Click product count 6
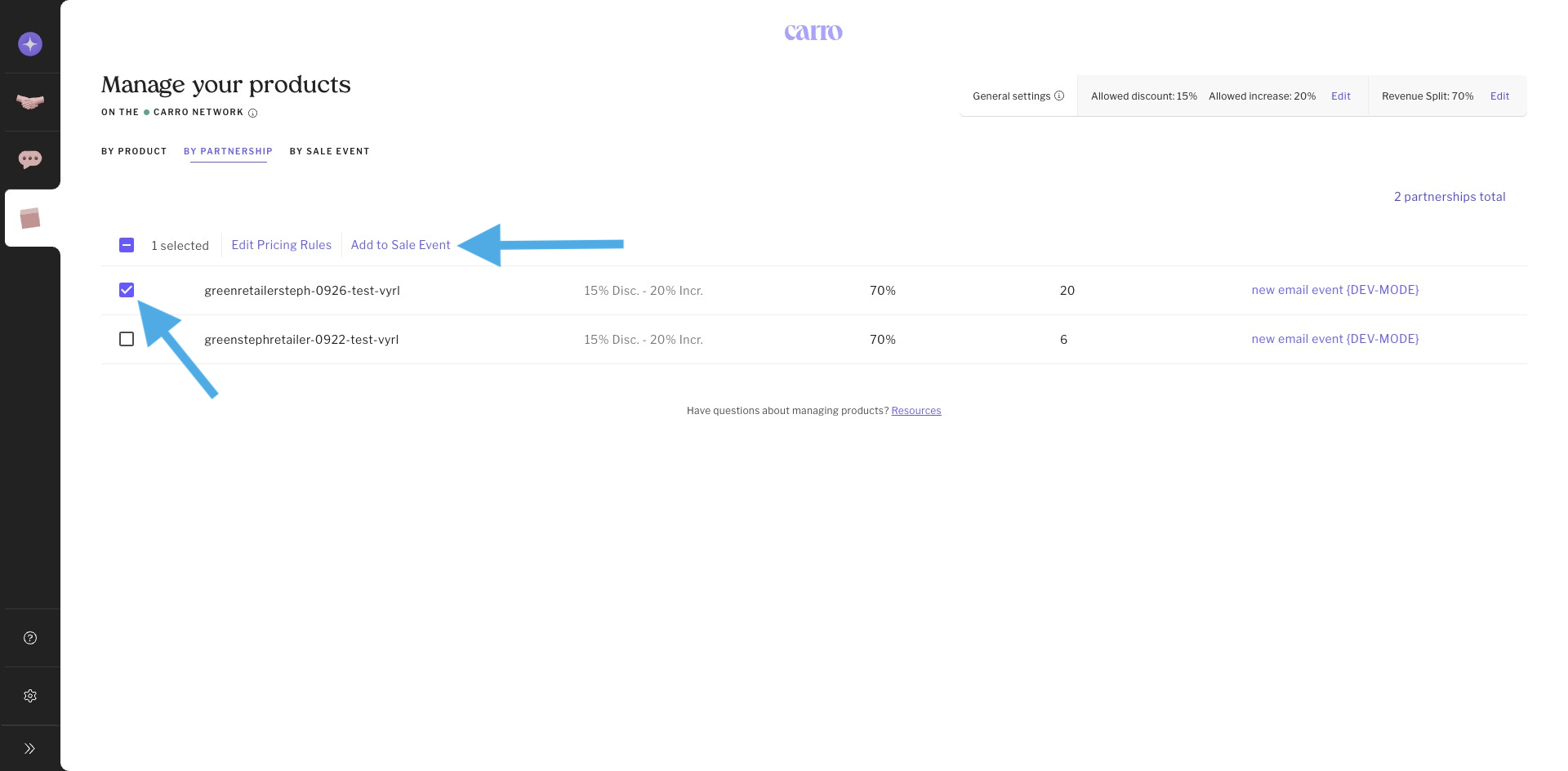This screenshot has height=771, width=1568. 1063,340
